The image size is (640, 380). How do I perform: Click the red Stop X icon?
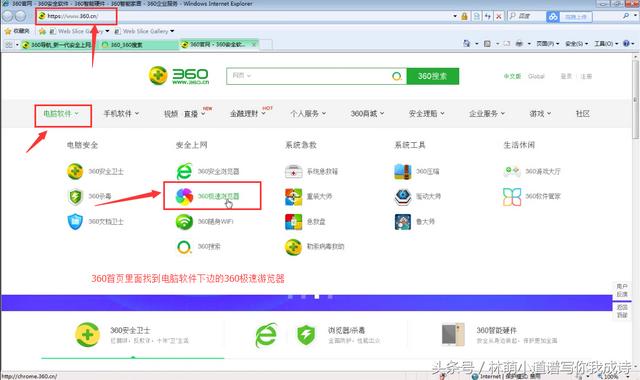tap(499, 16)
